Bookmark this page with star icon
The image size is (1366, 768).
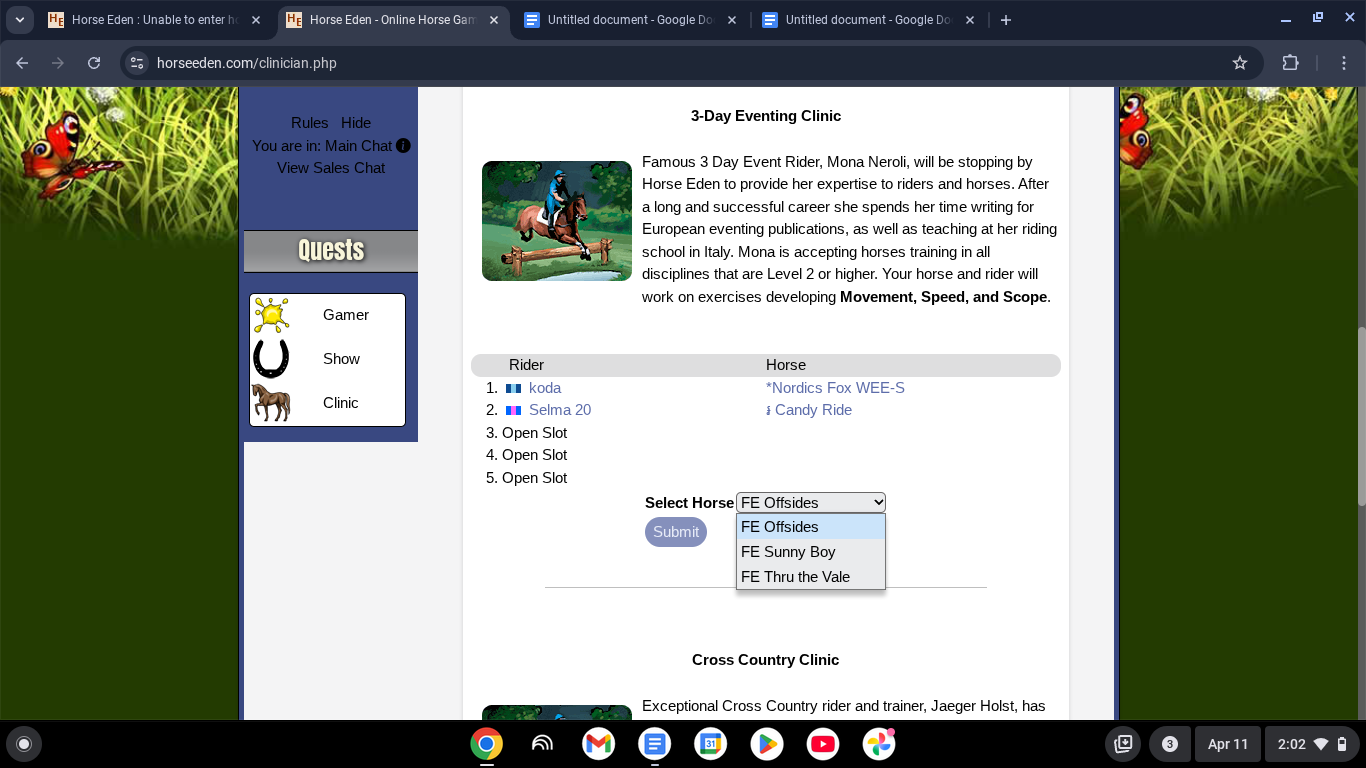tap(1240, 63)
